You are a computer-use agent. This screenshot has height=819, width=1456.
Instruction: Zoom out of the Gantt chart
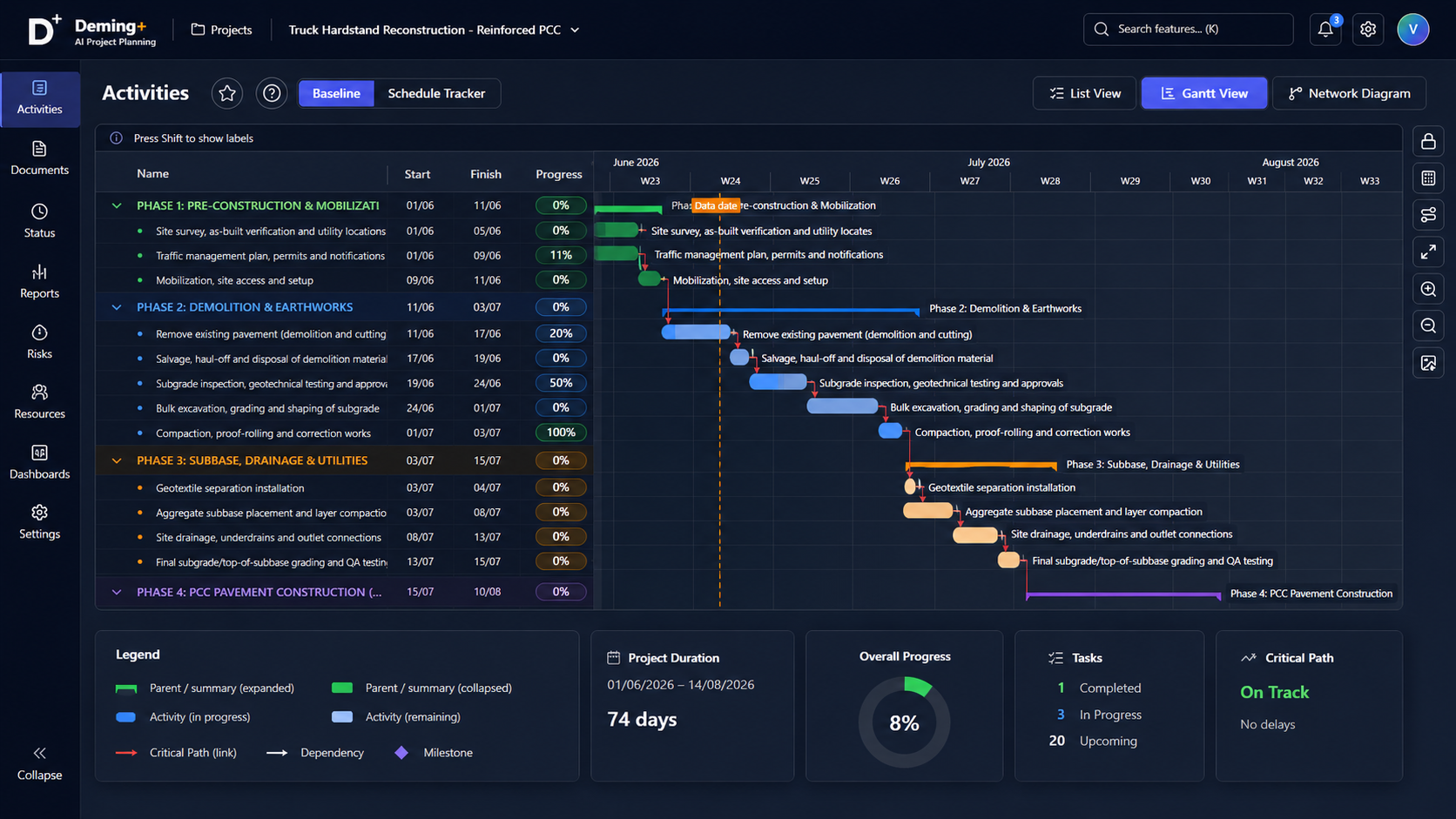[1428, 326]
